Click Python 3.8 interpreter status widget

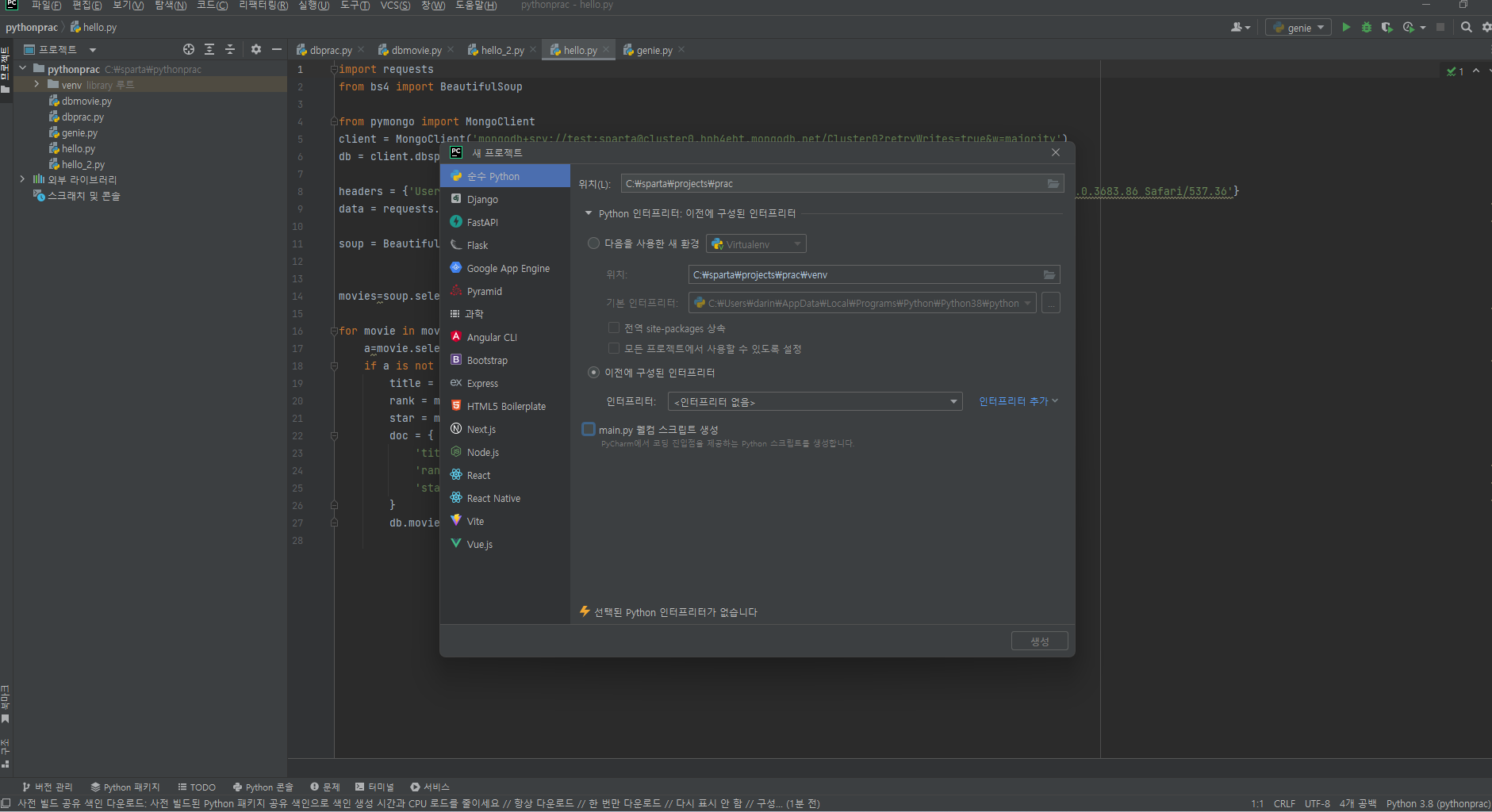[x=1438, y=803]
